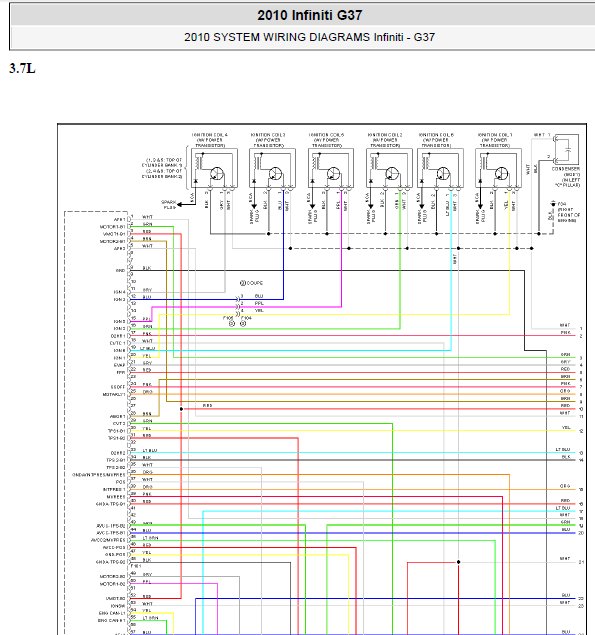Click the 'MOTOR1-B1' pin label

(x=113, y=227)
